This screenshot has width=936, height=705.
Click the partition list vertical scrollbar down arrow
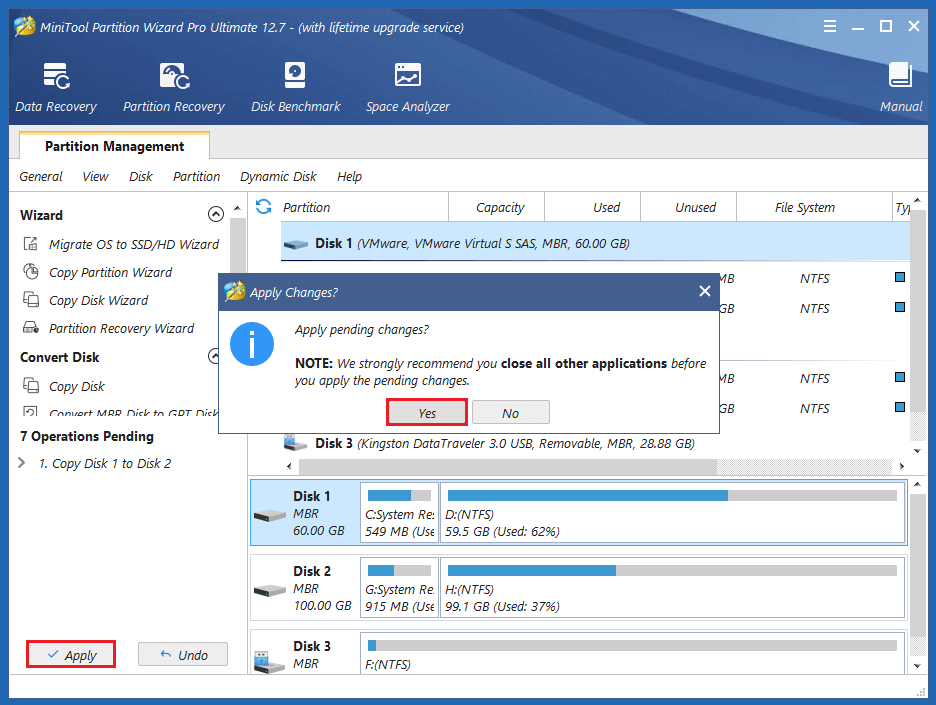coord(917,451)
